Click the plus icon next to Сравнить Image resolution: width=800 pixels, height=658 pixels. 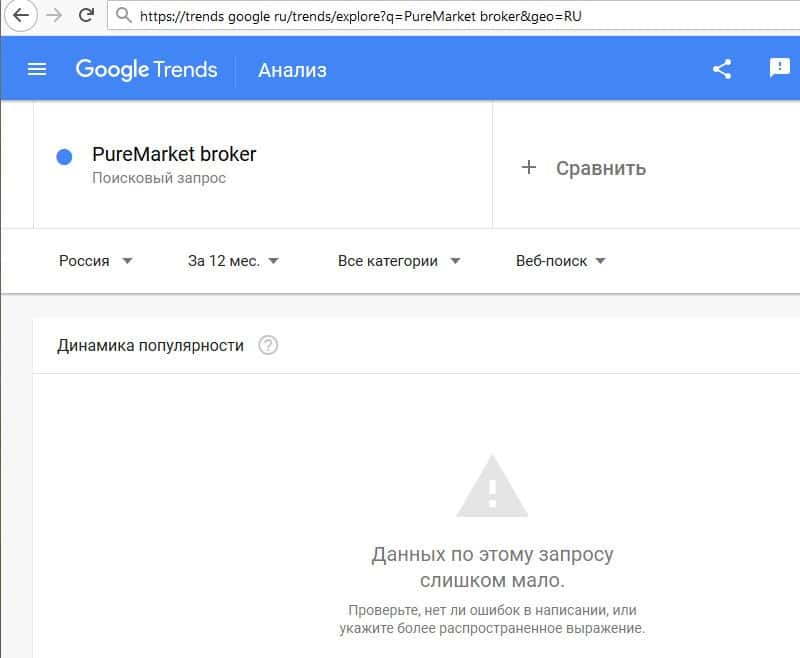pos(529,167)
